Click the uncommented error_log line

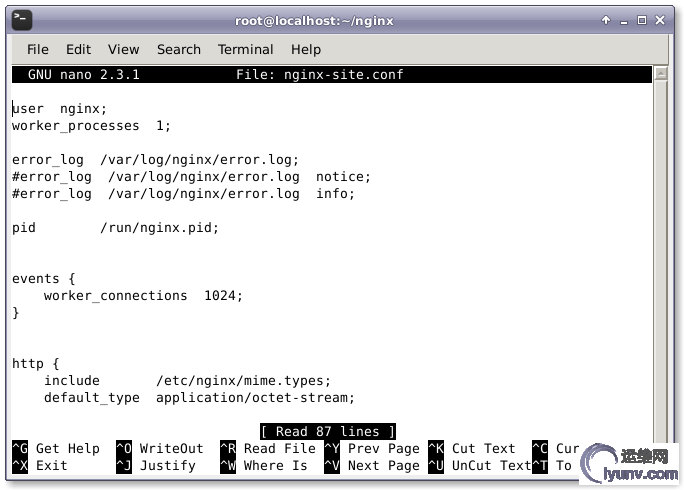[155, 160]
